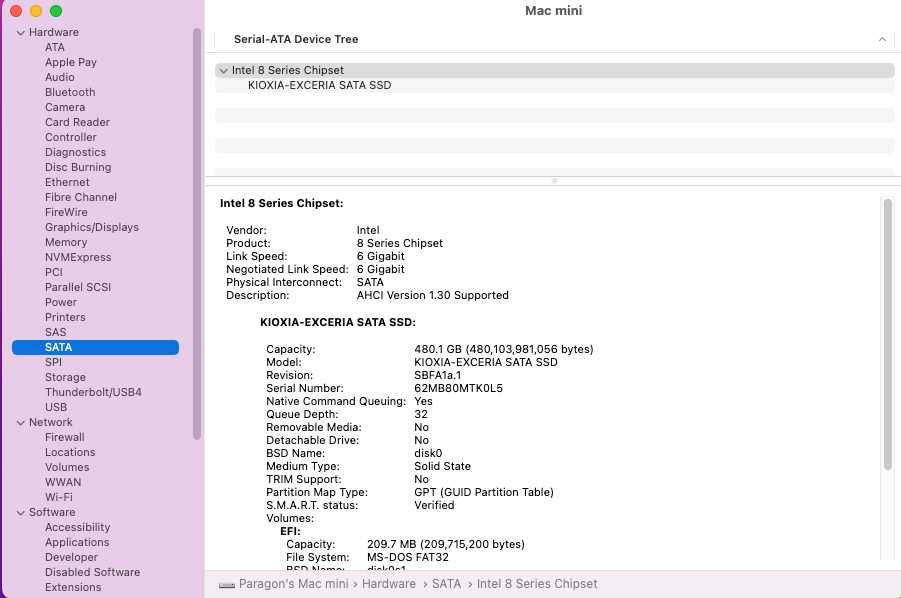The height and width of the screenshot is (598, 901).
Task: Click the green zoom window button
Action: pos(56,11)
